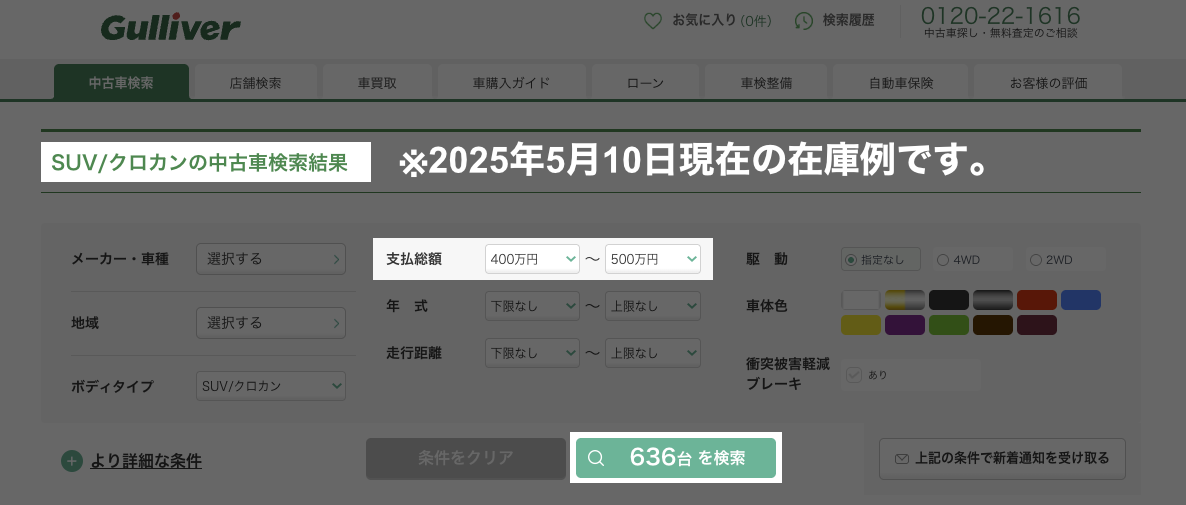Click the 支払総額 label
1186x505 pixels.
pos(414,259)
